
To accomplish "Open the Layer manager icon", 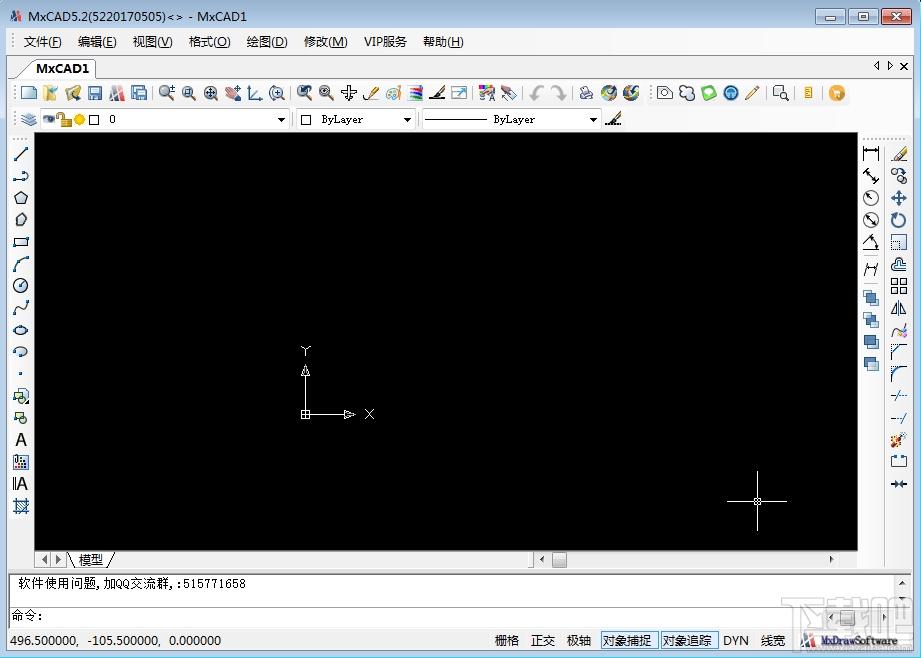I will tap(28, 119).
